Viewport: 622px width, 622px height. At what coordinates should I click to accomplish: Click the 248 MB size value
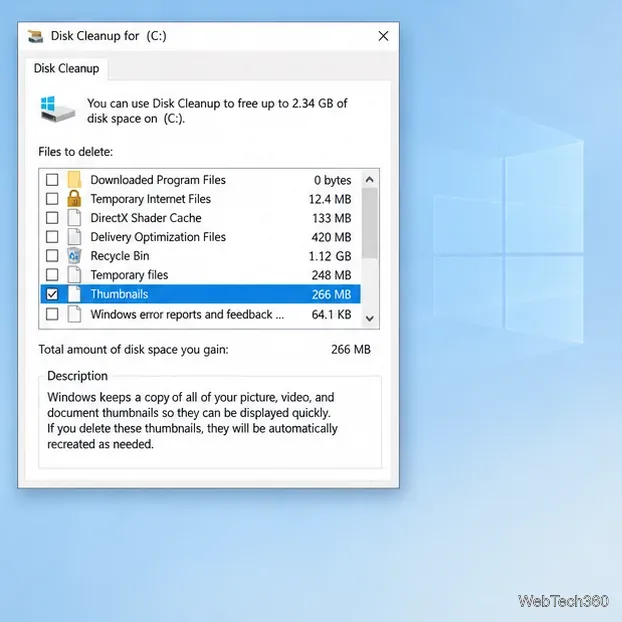(331, 275)
